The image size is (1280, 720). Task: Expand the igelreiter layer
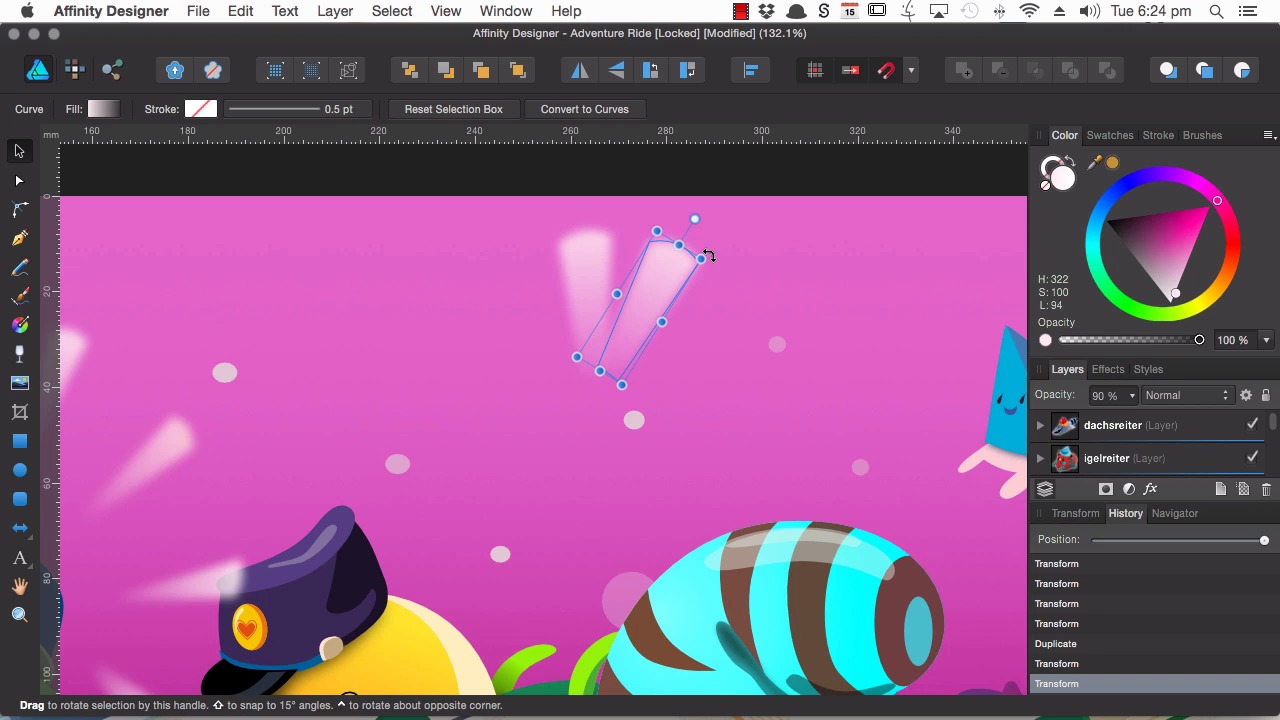pyautogui.click(x=1040, y=458)
